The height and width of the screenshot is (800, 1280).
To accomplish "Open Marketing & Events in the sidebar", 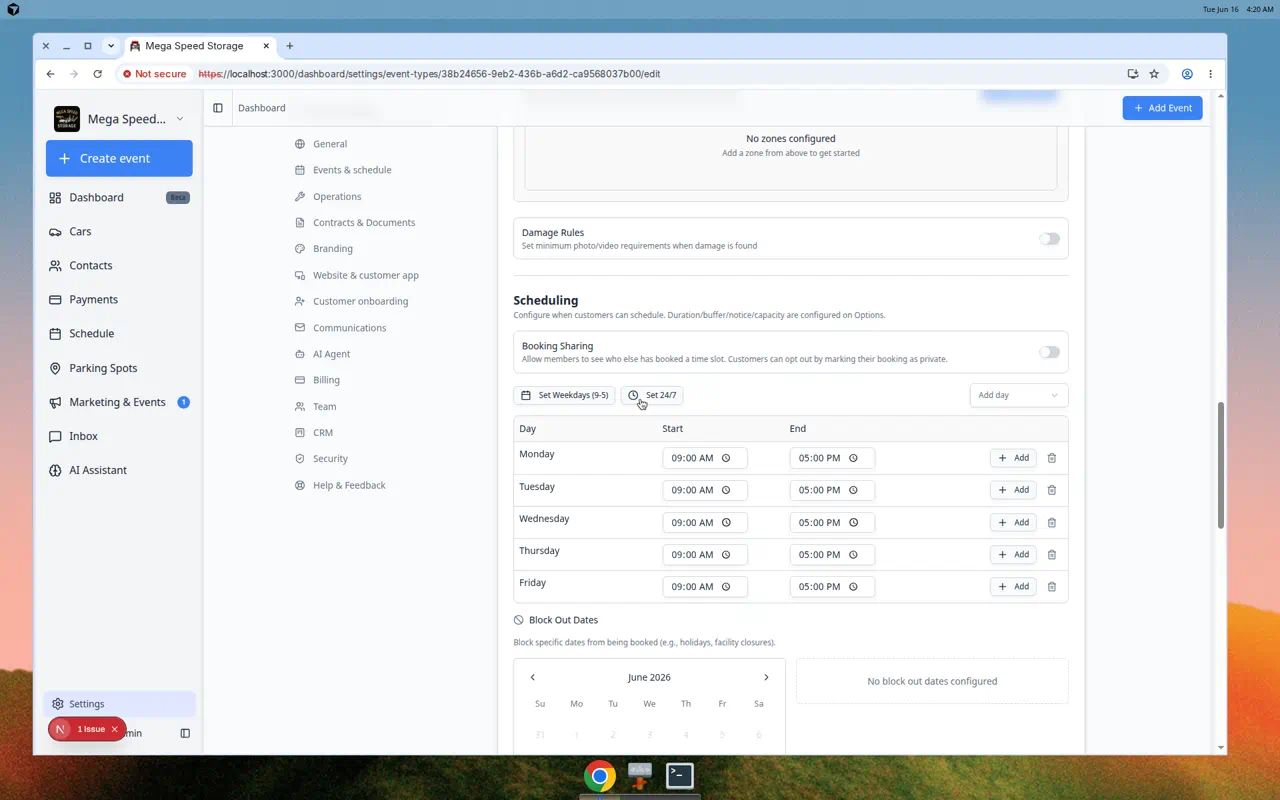I will [119, 402].
